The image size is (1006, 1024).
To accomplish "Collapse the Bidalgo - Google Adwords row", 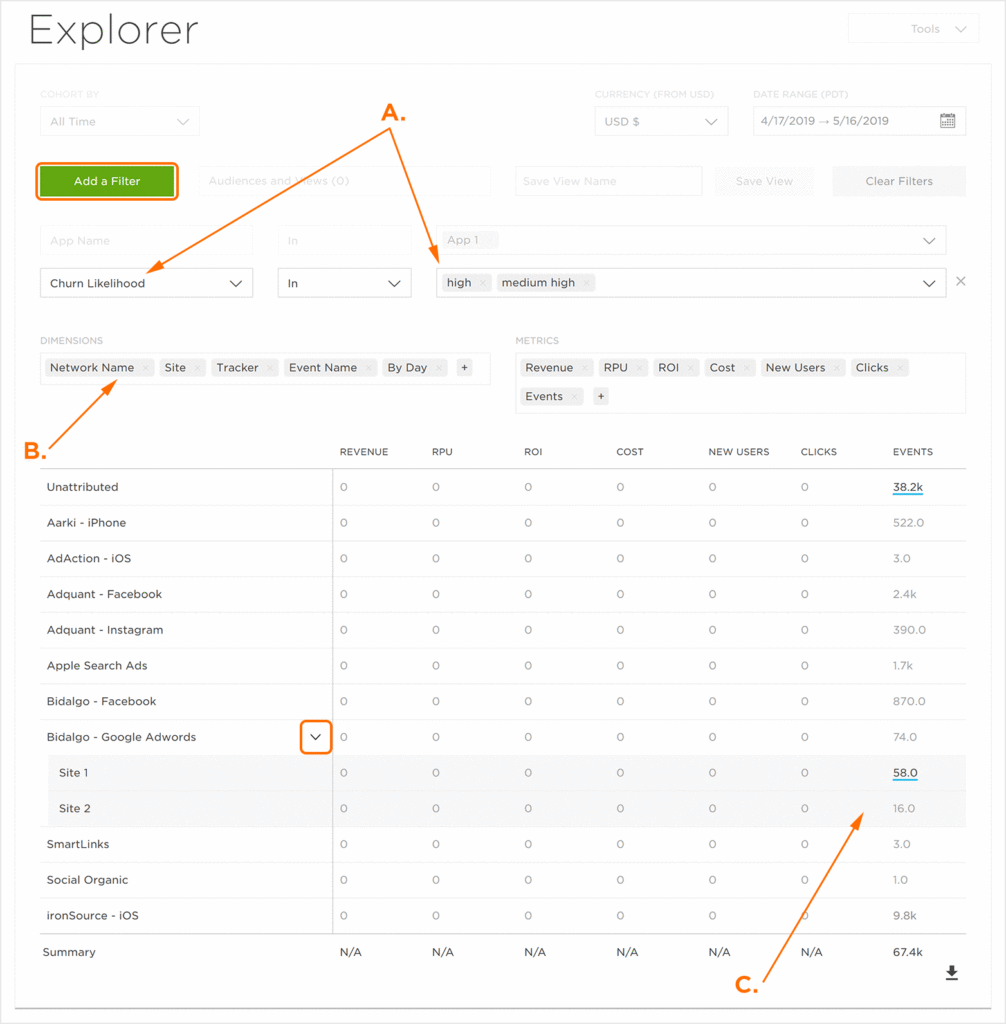I will [x=316, y=737].
